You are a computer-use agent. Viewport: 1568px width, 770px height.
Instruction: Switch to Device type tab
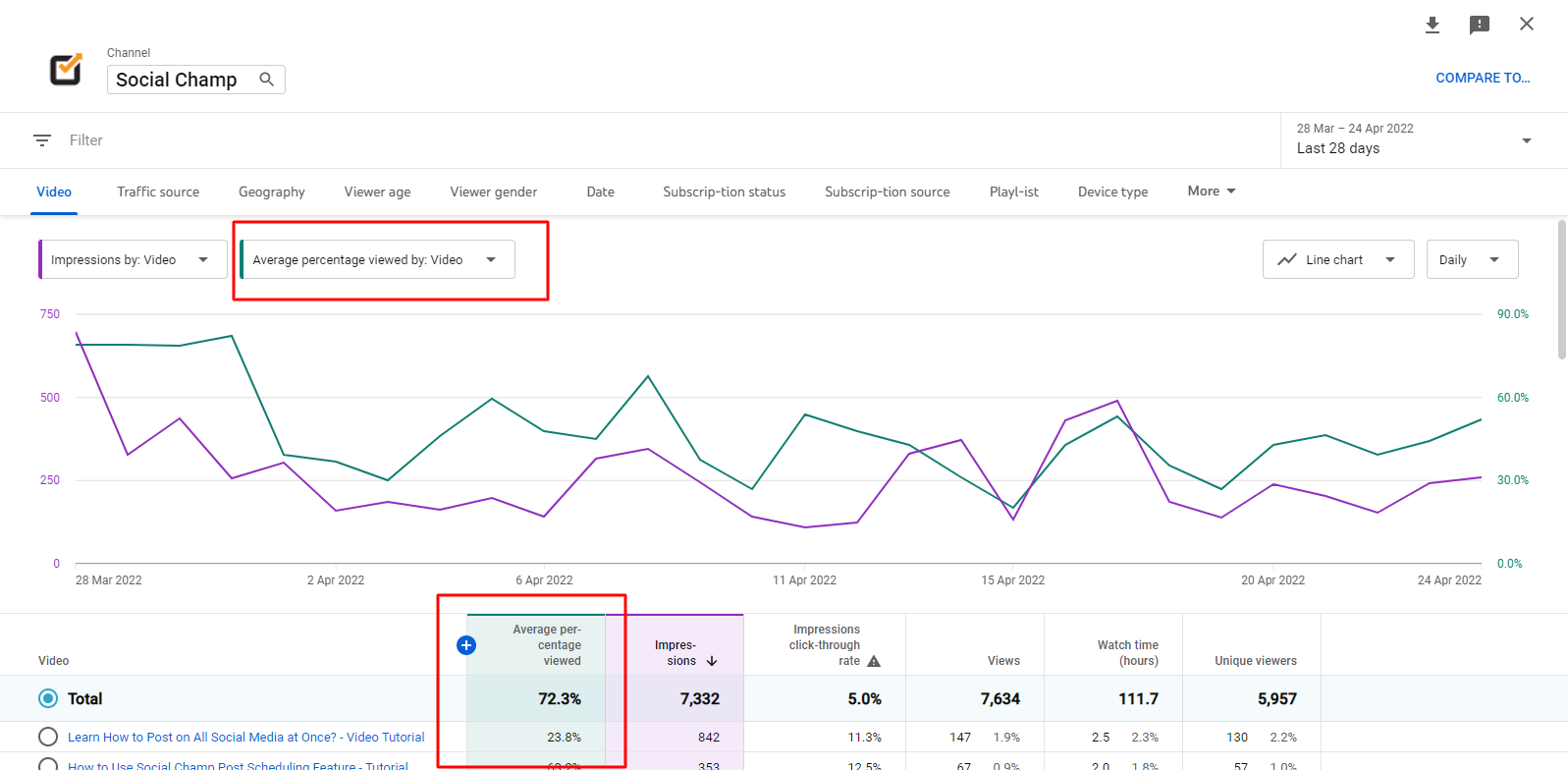point(1113,192)
